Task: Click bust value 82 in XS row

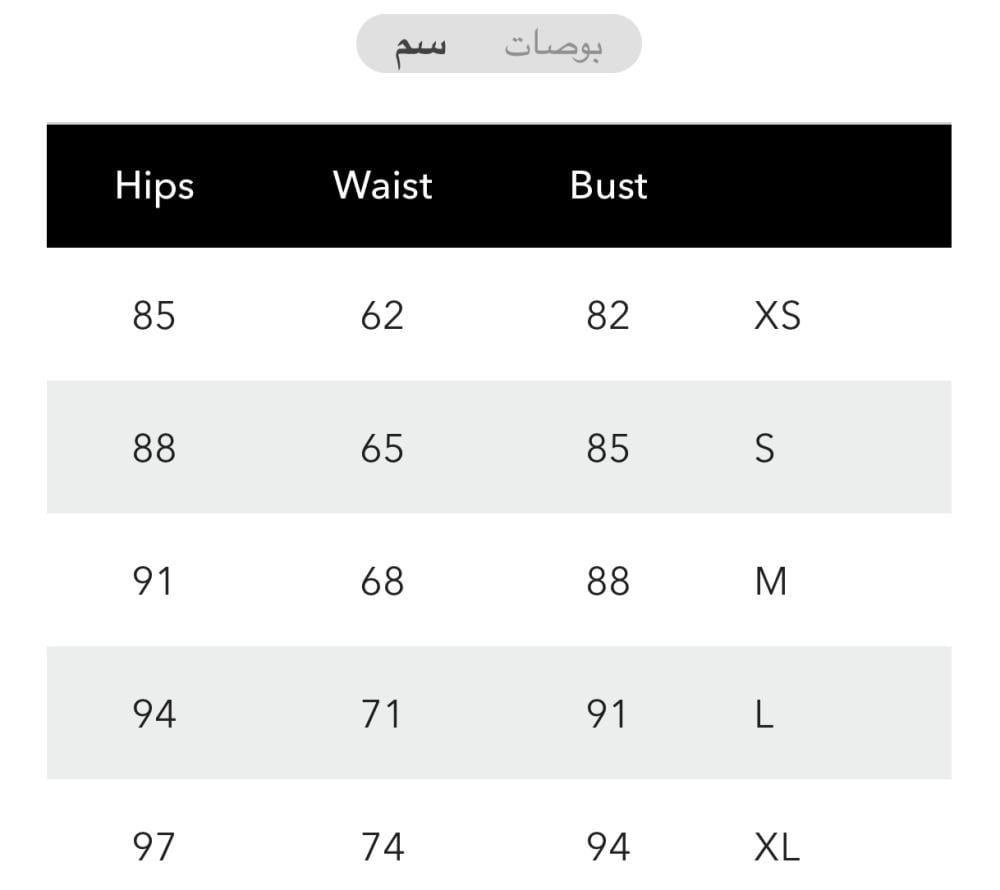Action: coord(608,315)
